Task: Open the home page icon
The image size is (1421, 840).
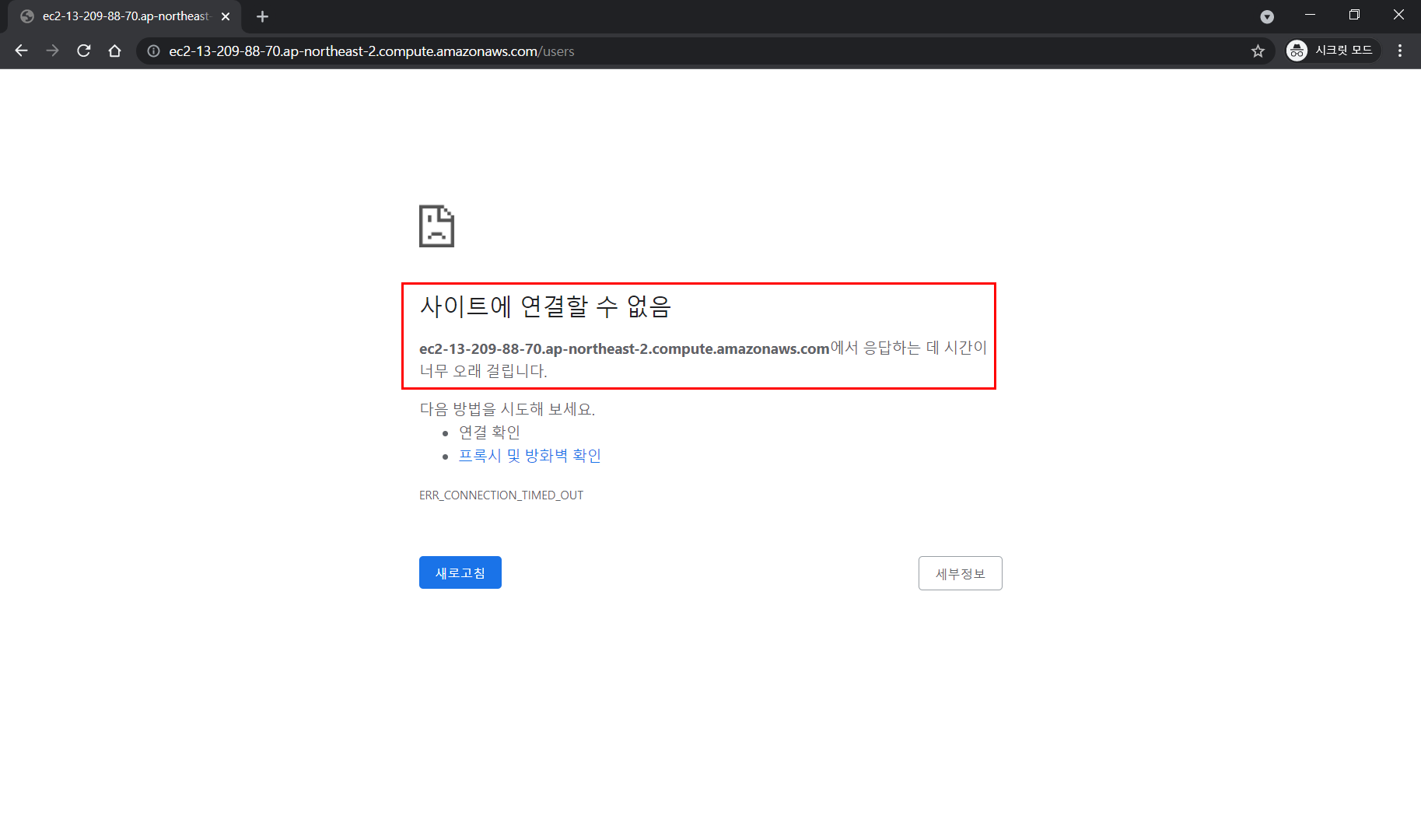Action: pyautogui.click(x=115, y=51)
